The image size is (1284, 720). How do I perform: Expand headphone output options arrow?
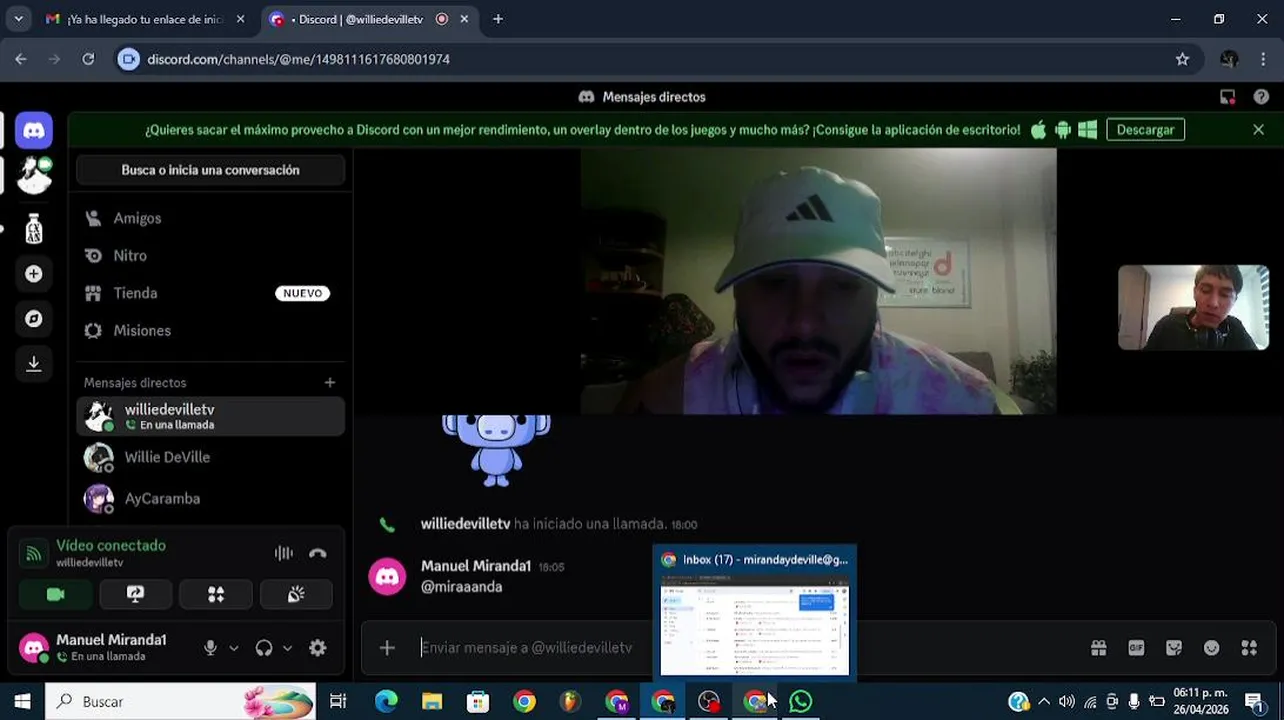pos(287,648)
